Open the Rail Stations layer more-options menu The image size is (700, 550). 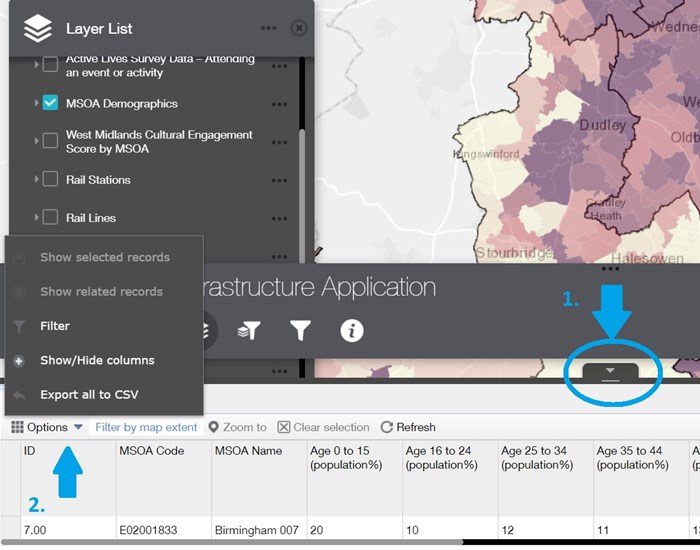280,181
